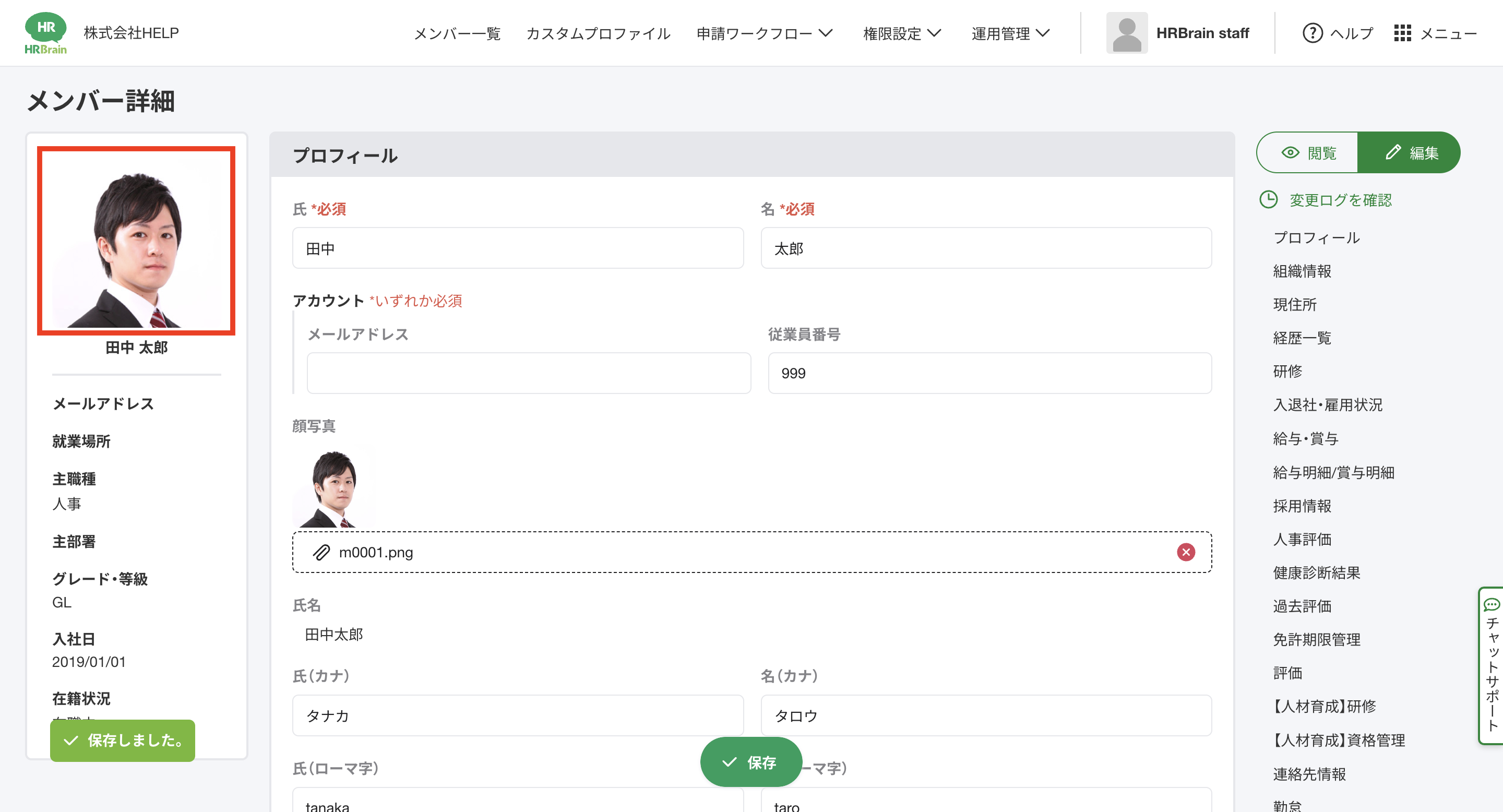Jump to 過去評価 section
The width and height of the screenshot is (1503, 812).
coord(1302,606)
